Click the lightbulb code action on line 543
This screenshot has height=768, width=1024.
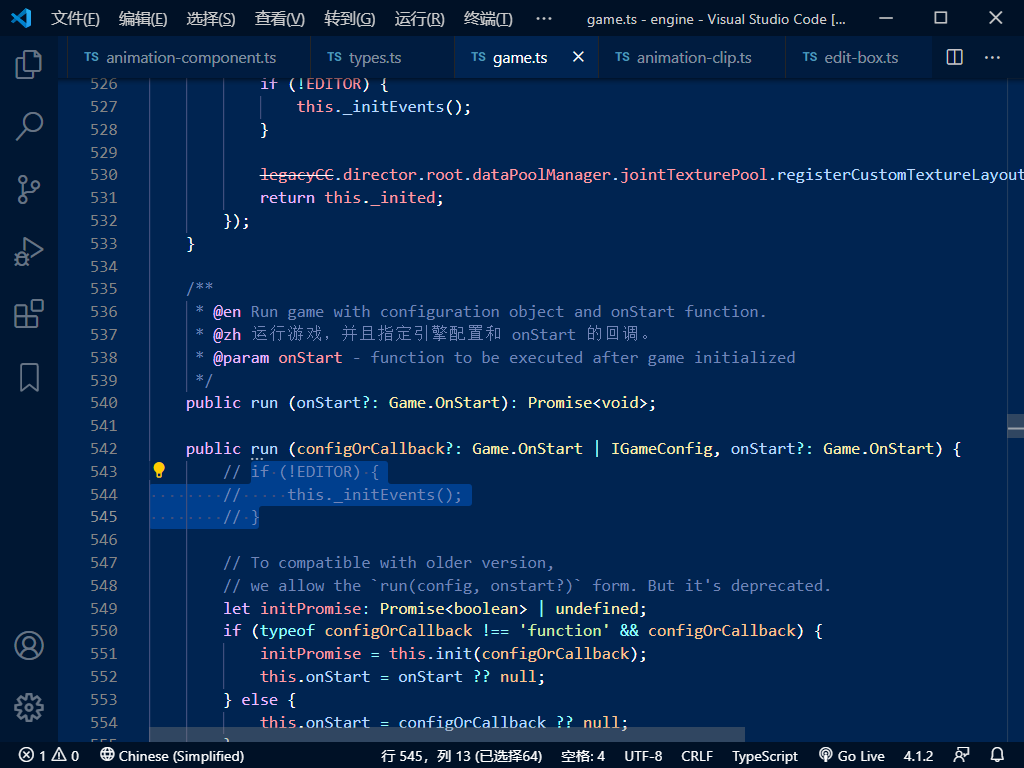click(159, 470)
